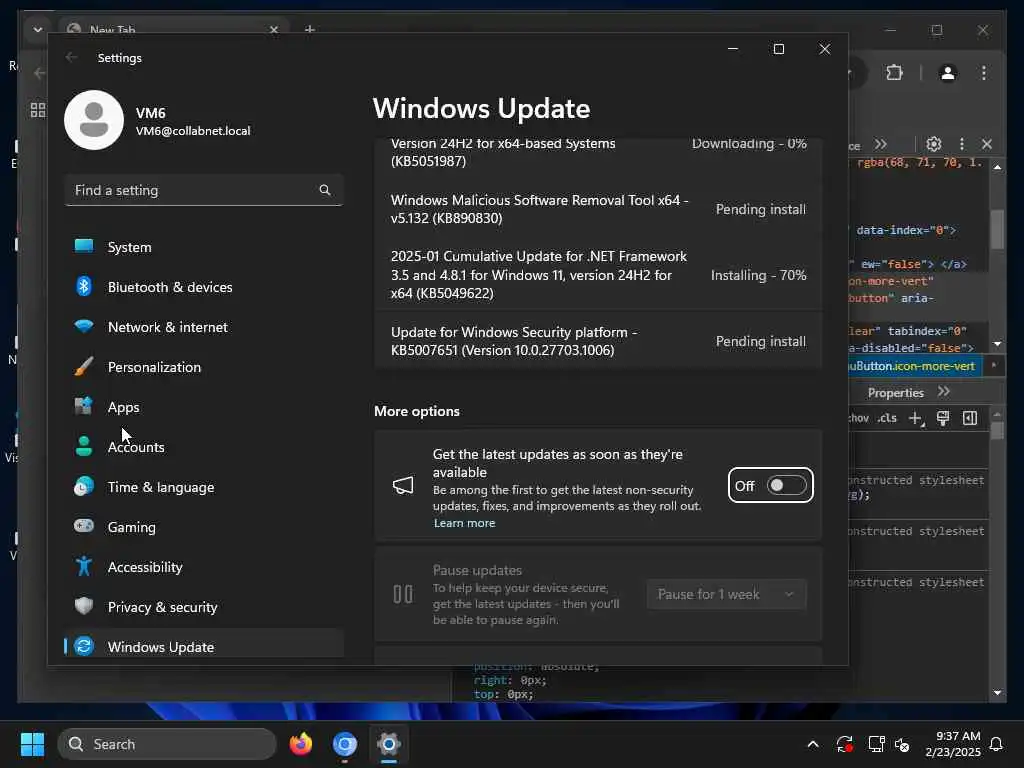
Task: Toggle rendering emulations brush icon
Action: click(943, 418)
